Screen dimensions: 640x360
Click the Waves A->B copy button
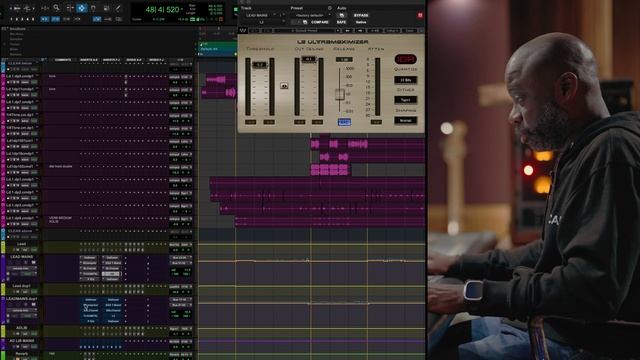tap(375, 31)
